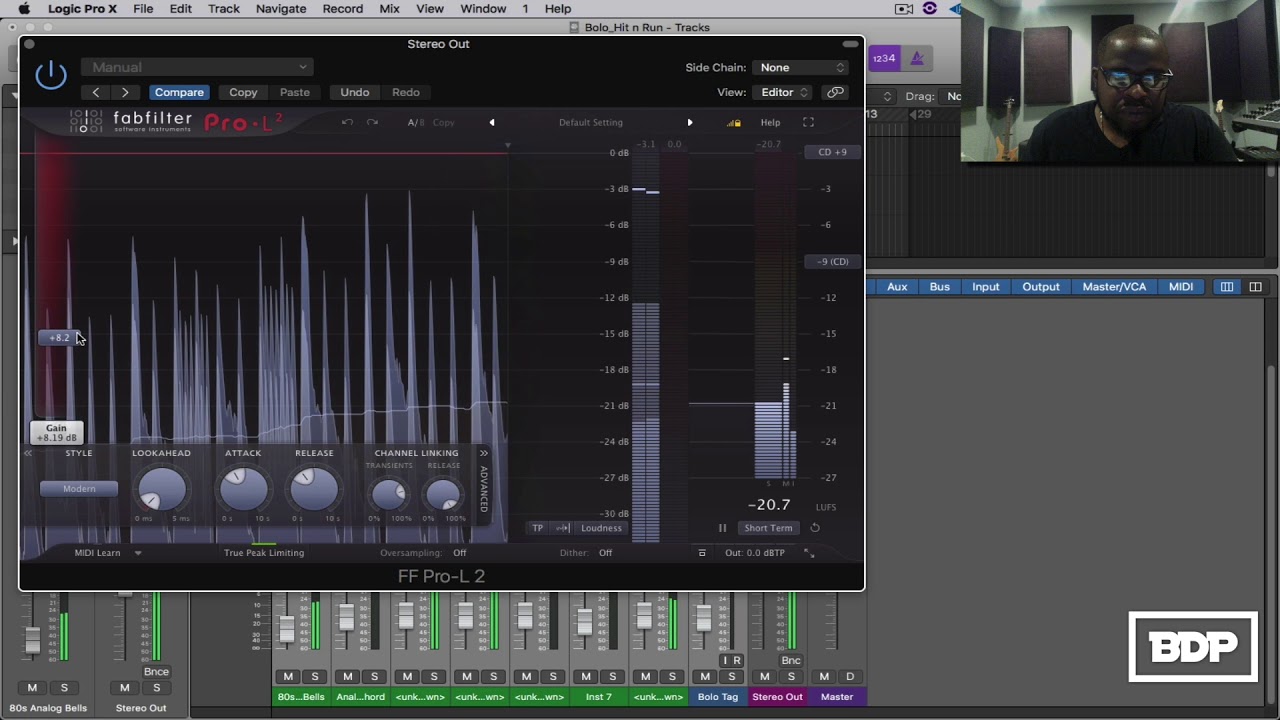
Task: Open the Default Setting preset menu
Action: pos(591,122)
